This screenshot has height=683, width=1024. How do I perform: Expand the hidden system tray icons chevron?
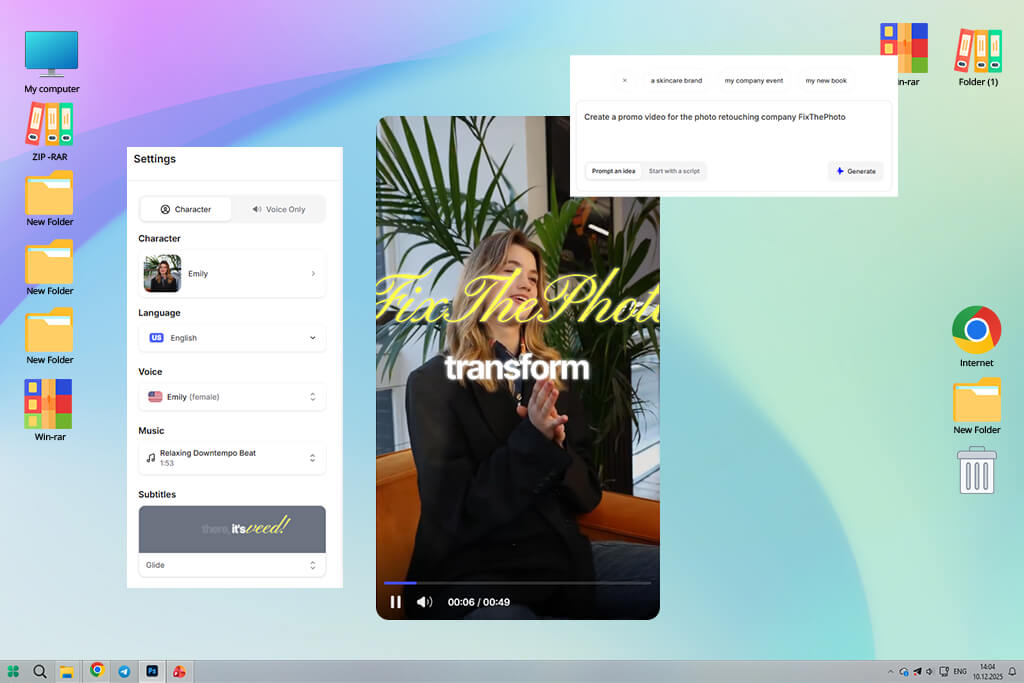890,671
